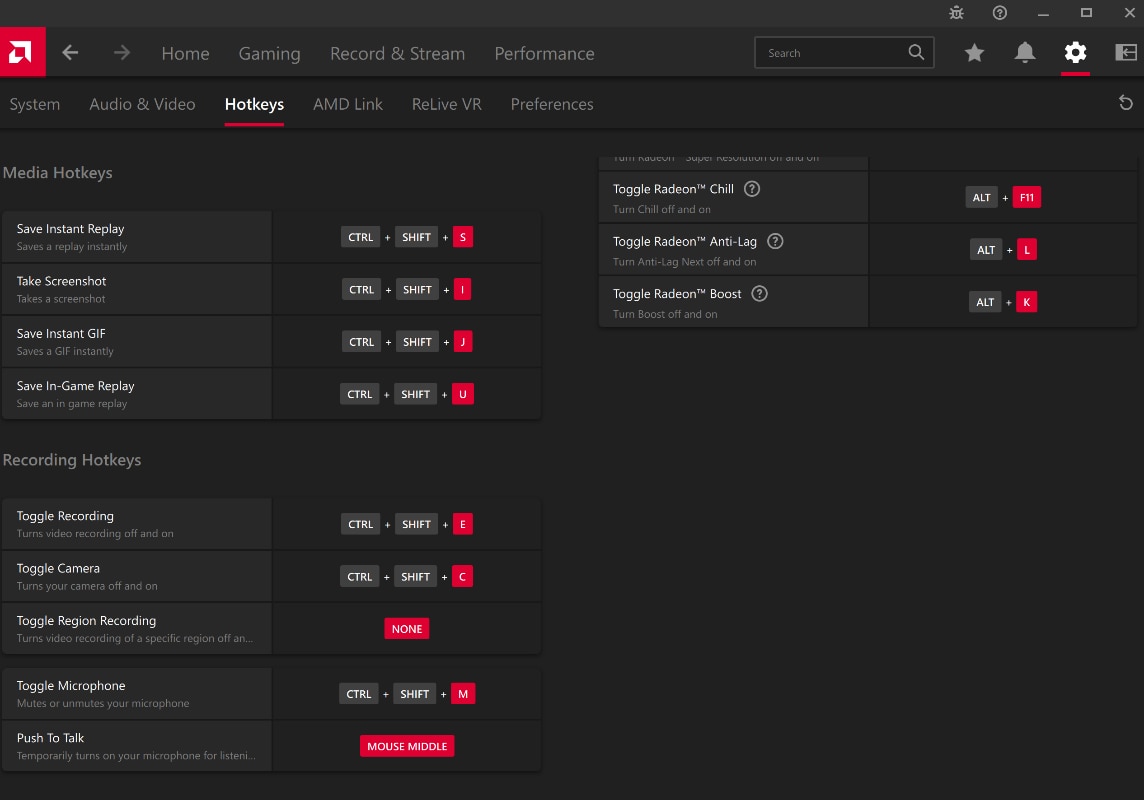Open favorites star icon
The width and height of the screenshot is (1144, 800).
coord(974,53)
